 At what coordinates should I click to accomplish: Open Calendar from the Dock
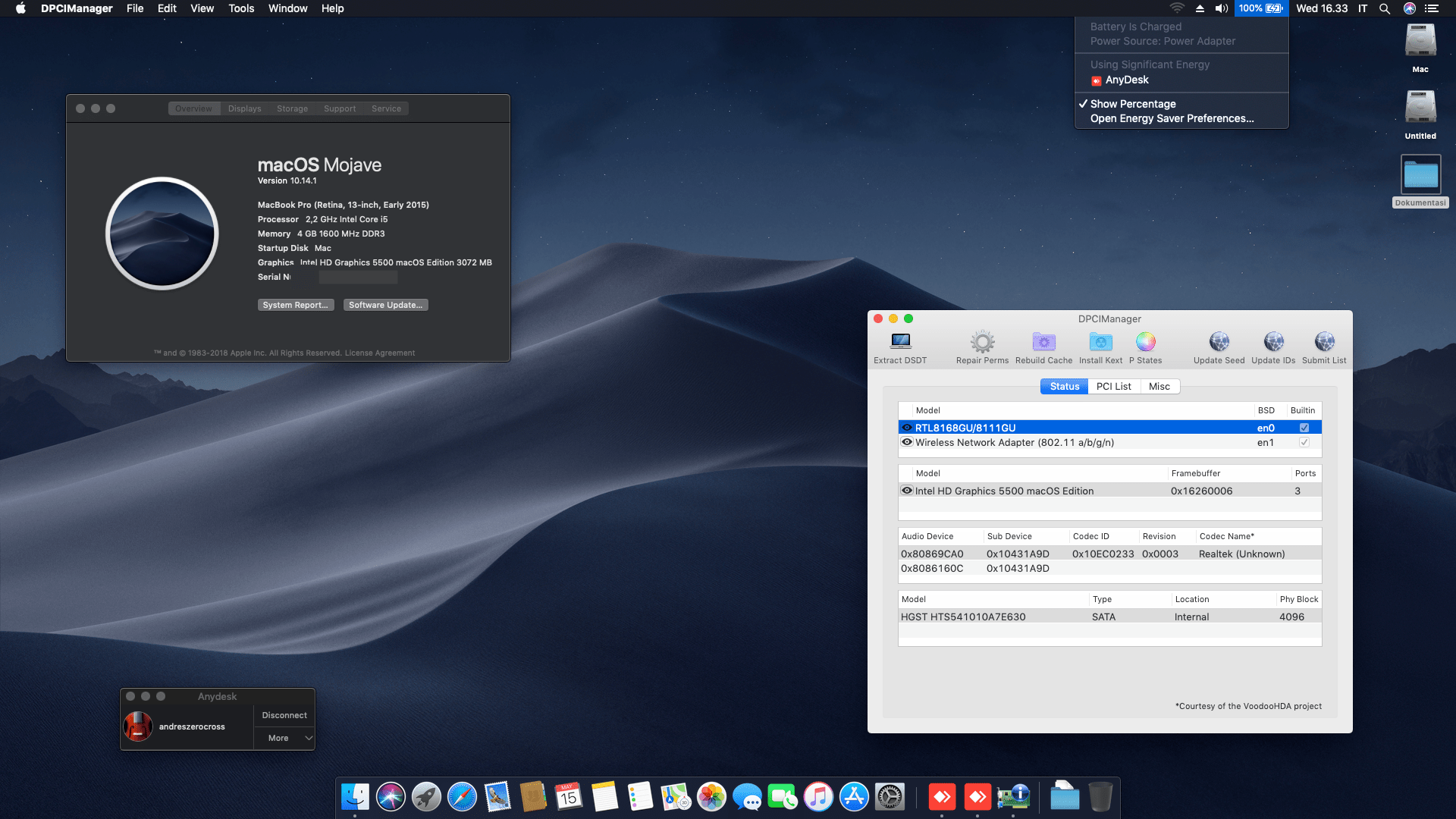(569, 797)
